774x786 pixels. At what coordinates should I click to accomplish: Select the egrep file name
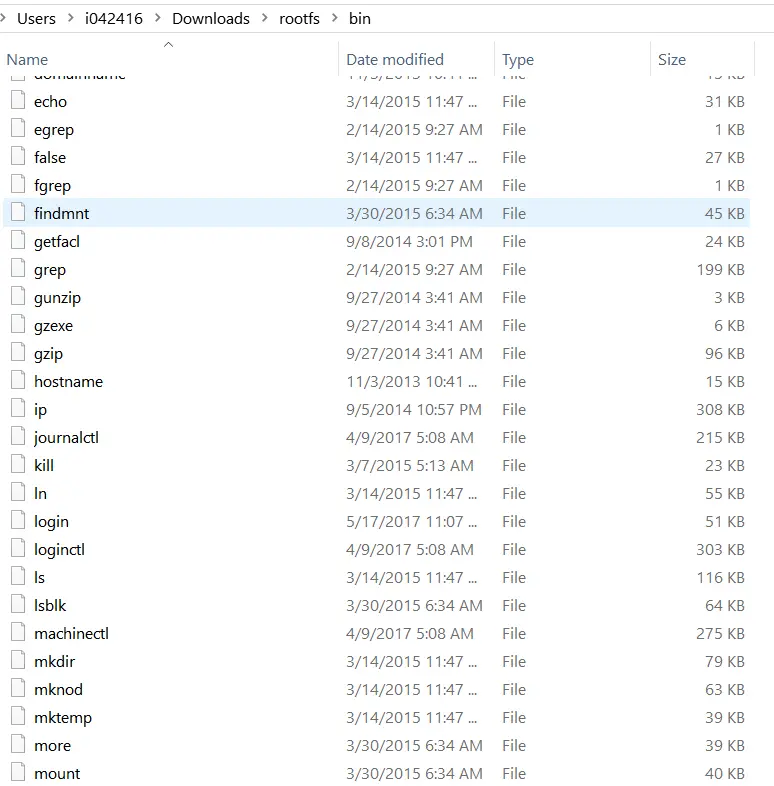coord(54,130)
